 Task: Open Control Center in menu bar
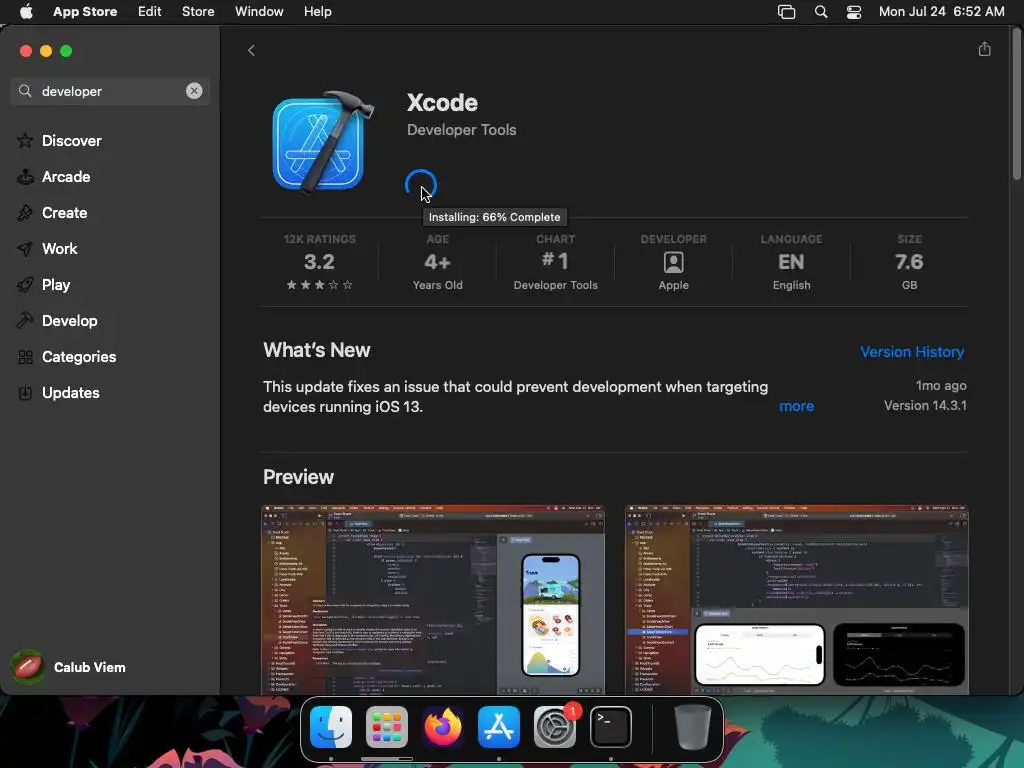pos(854,12)
